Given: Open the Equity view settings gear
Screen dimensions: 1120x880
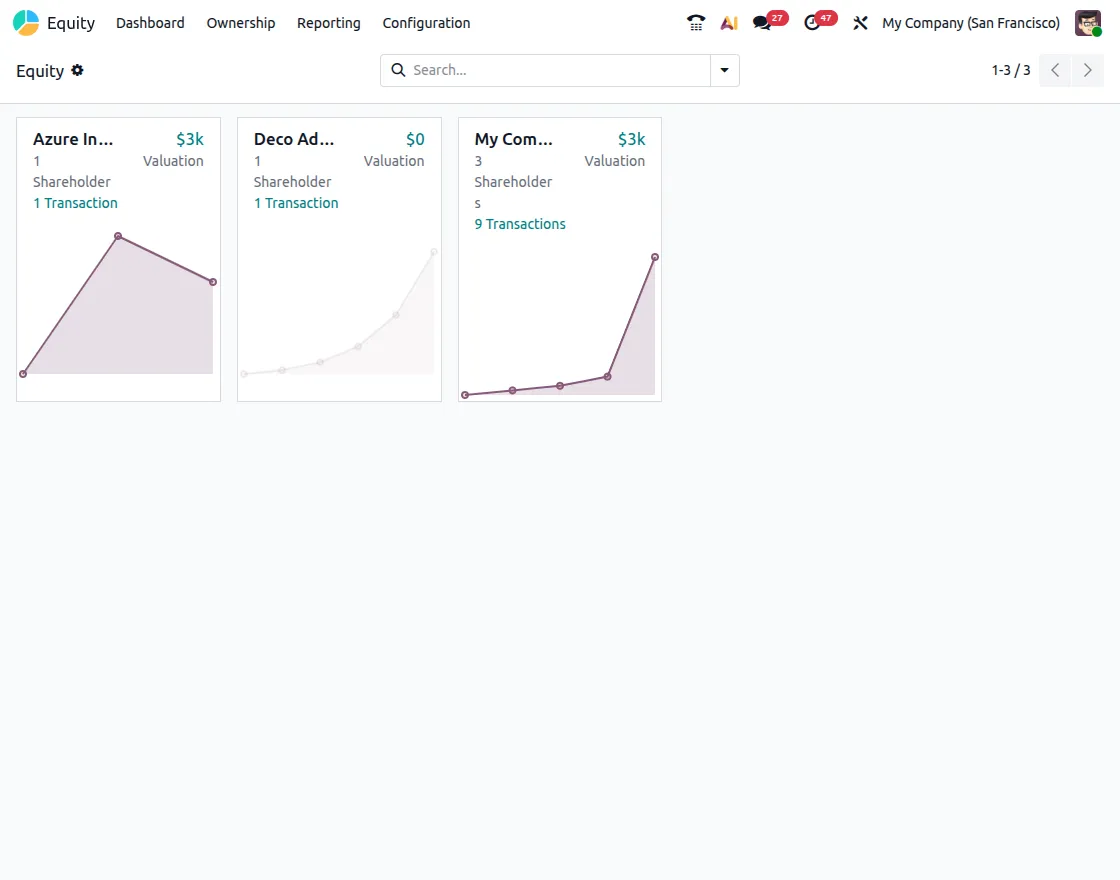Looking at the screenshot, I should pos(77,70).
